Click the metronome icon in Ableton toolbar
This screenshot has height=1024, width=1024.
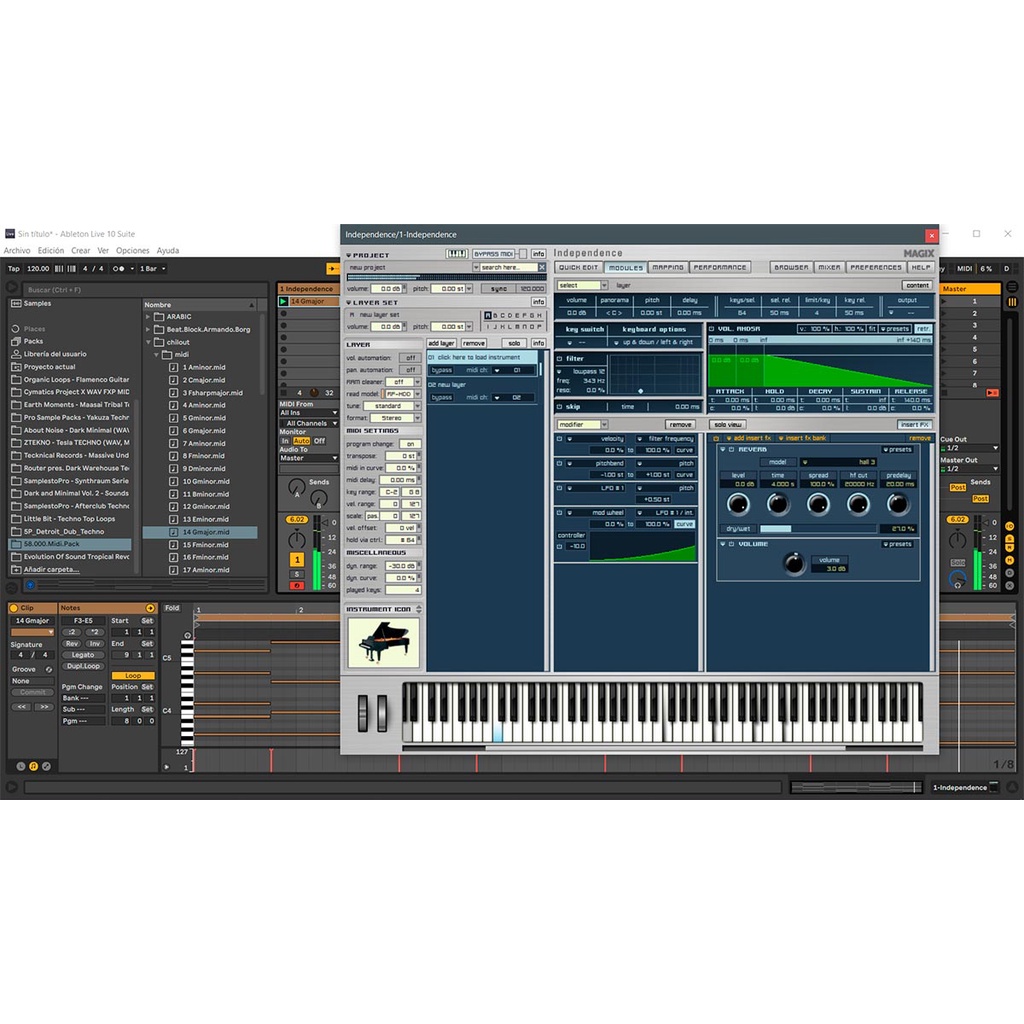118,268
